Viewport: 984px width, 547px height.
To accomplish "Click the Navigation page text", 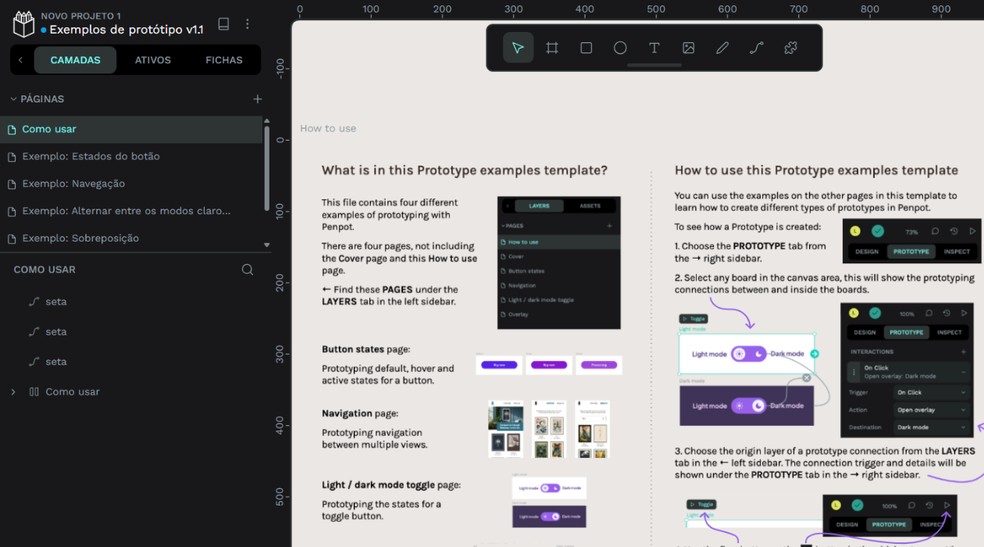I will pos(360,413).
